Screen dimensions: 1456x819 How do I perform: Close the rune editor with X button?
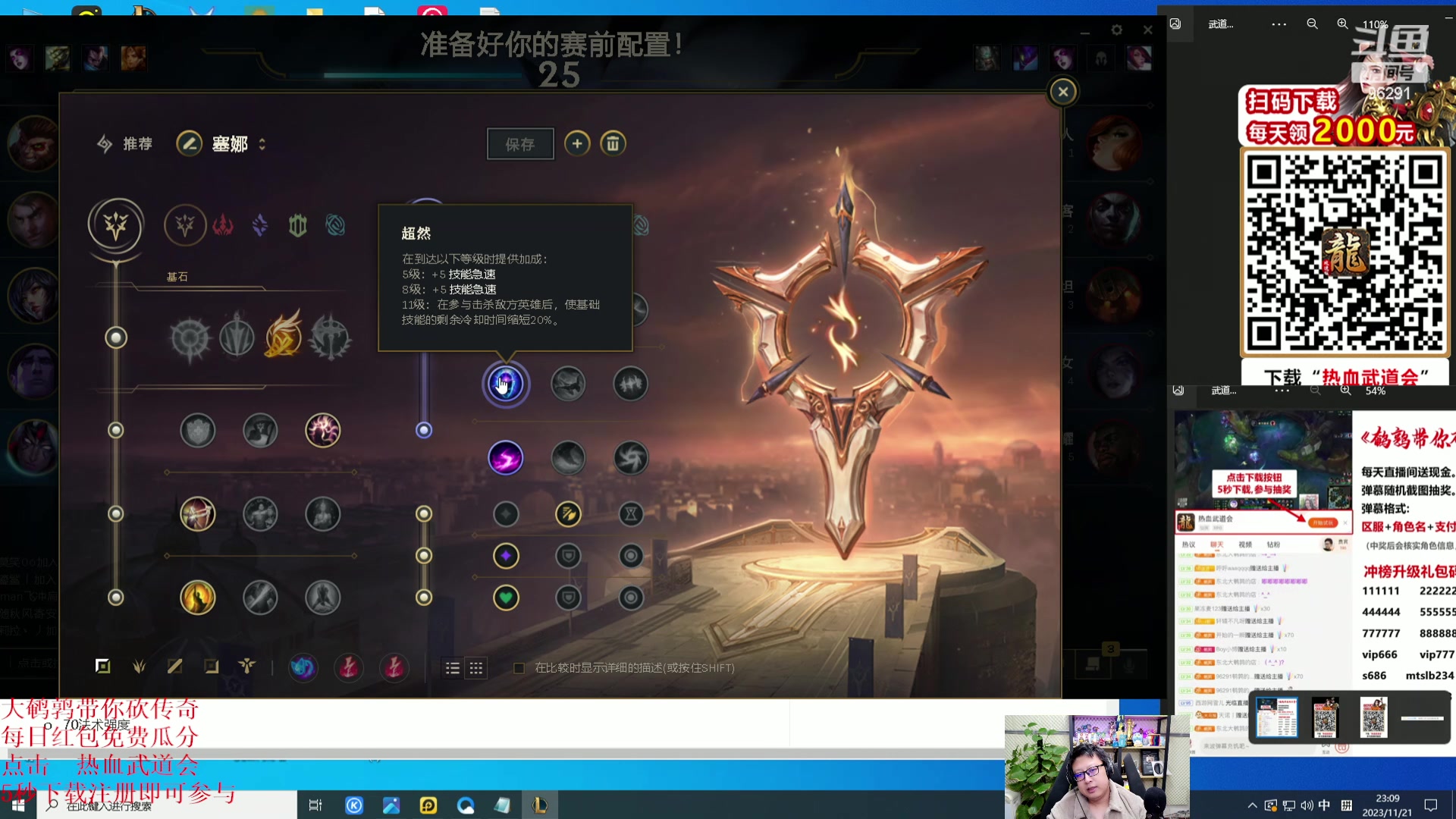[1062, 92]
